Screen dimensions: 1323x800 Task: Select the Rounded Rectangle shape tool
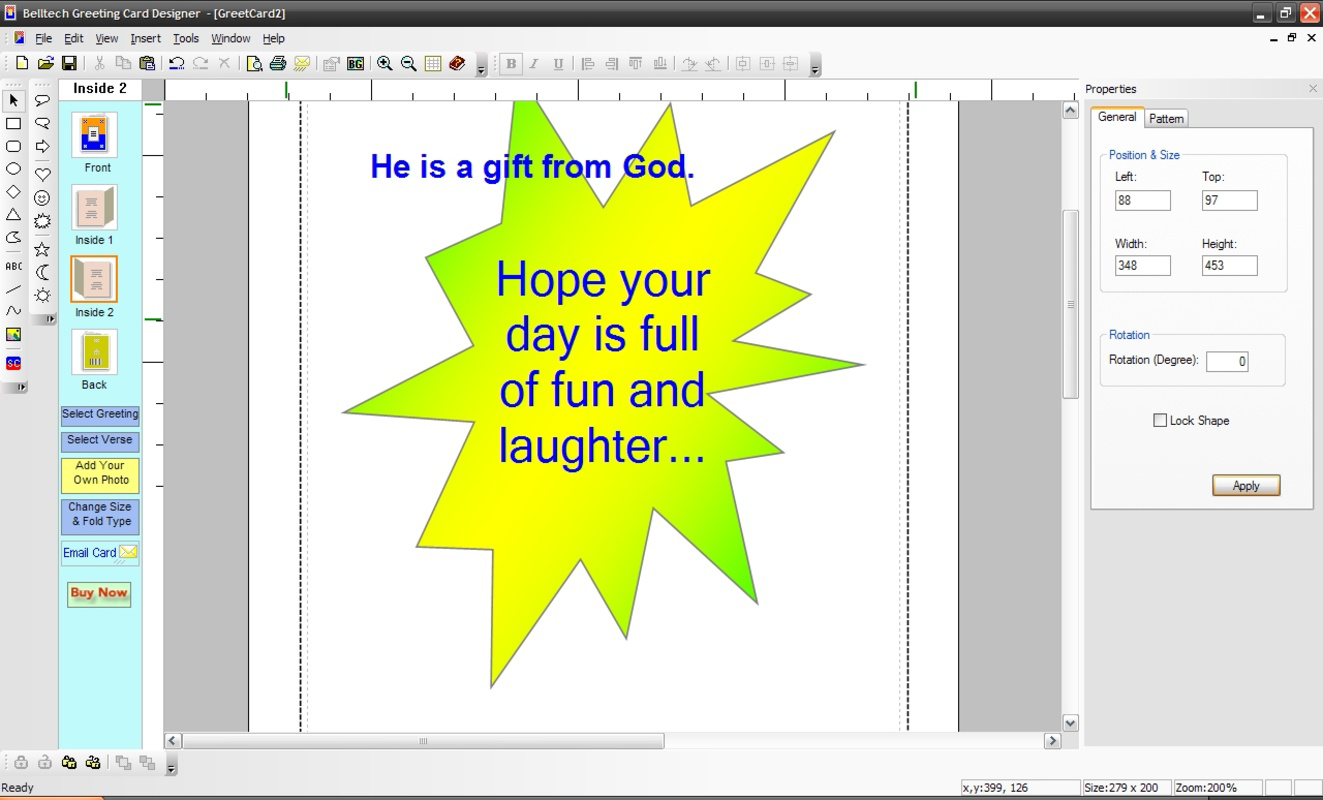tap(13, 146)
